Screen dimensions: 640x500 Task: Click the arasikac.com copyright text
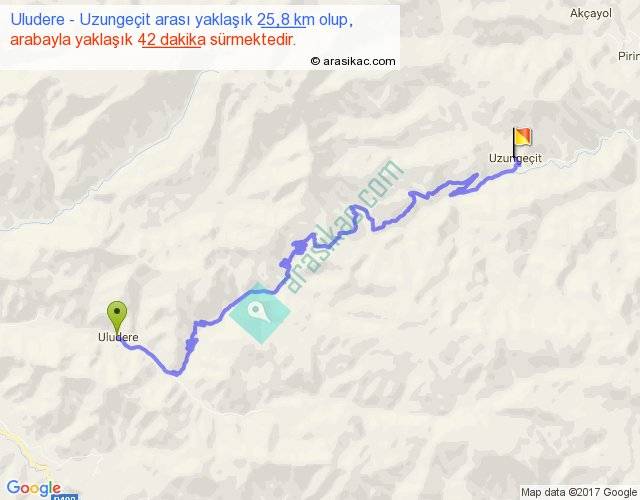(353, 61)
